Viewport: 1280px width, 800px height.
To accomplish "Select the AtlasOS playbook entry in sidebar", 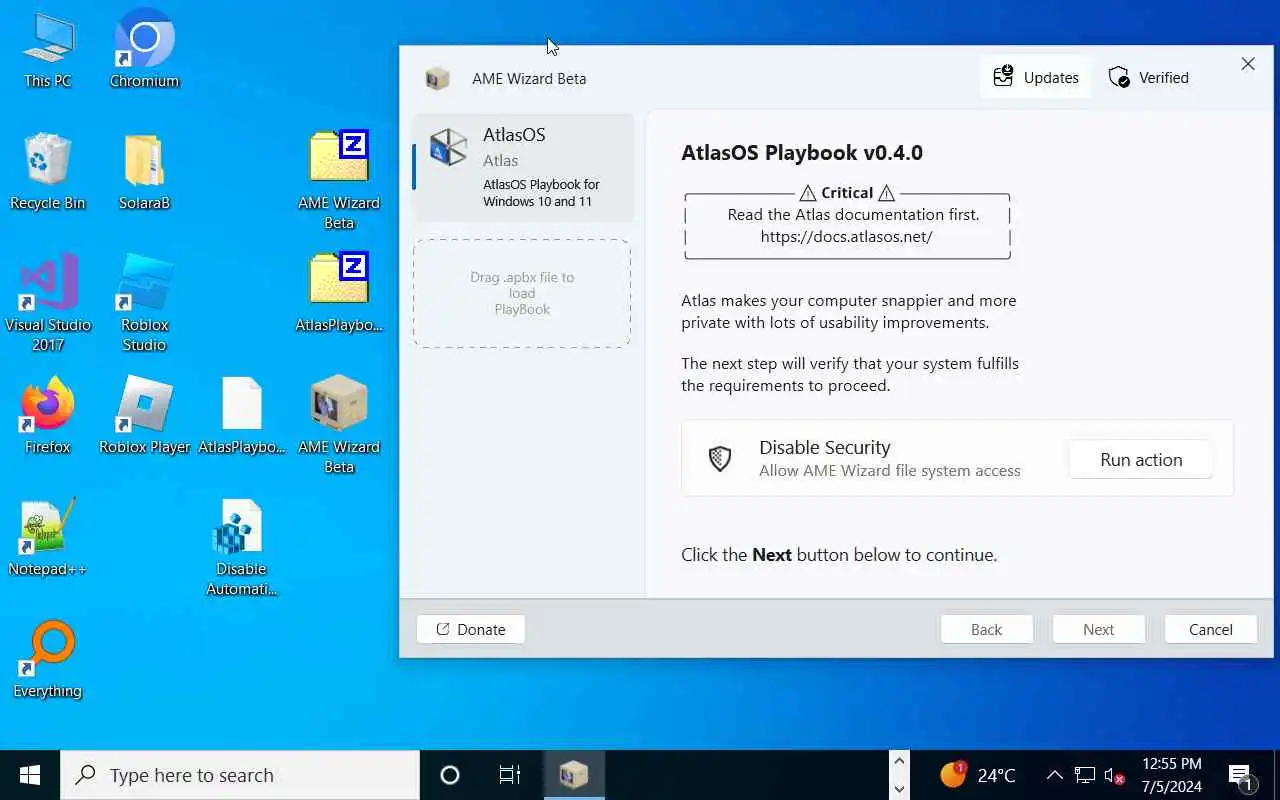I will click(523, 167).
